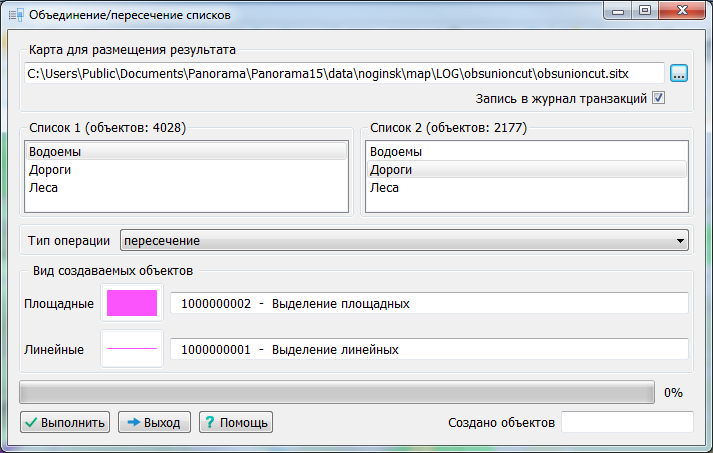Click the browse button next to map path

point(679,73)
